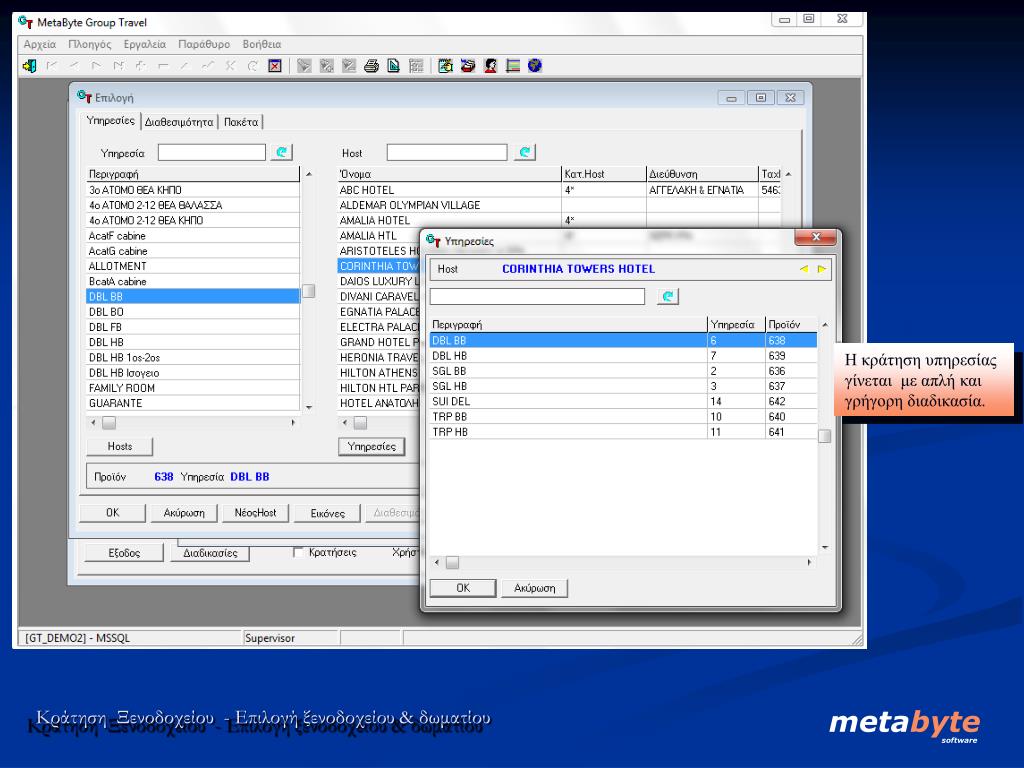1024x768 pixels.
Task: Click the printer icon in the toolbar
Action: [372, 65]
